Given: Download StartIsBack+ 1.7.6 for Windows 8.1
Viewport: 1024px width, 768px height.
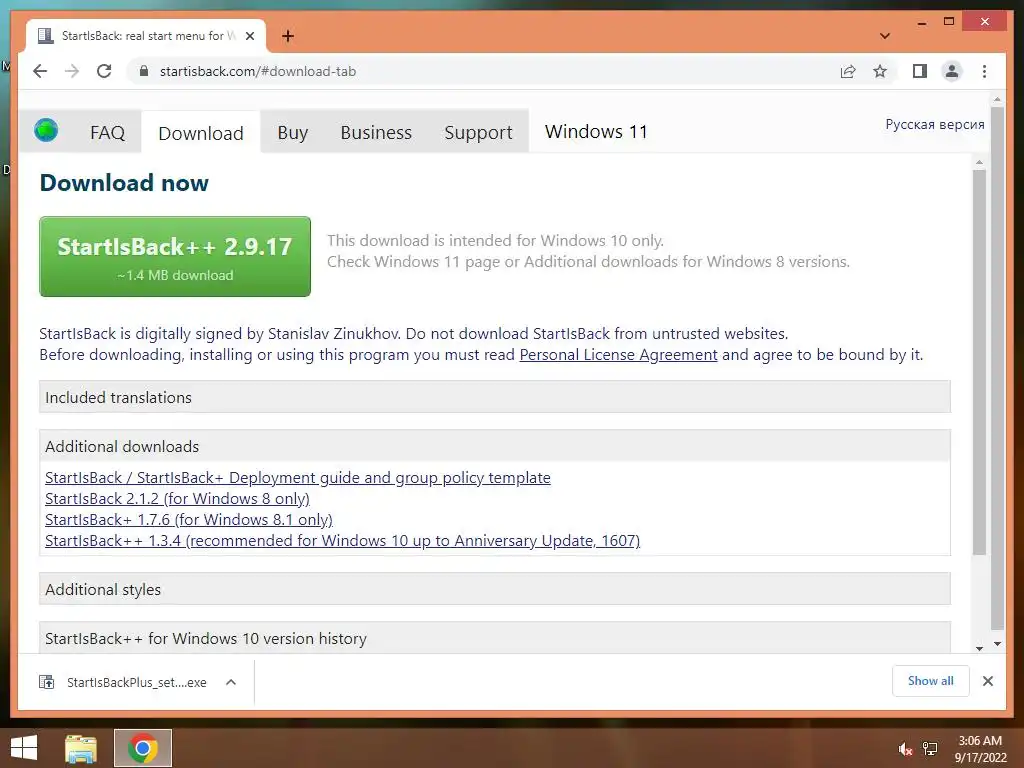Looking at the screenshot, I should point(189,519).
